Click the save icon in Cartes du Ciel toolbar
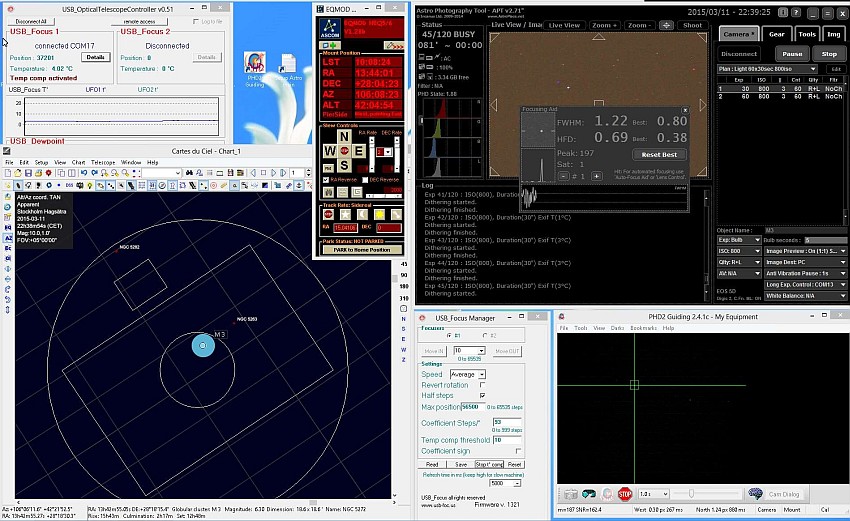The width and height of the screenshot is (850, 521). pyautogui.click(x=28, y=173)
